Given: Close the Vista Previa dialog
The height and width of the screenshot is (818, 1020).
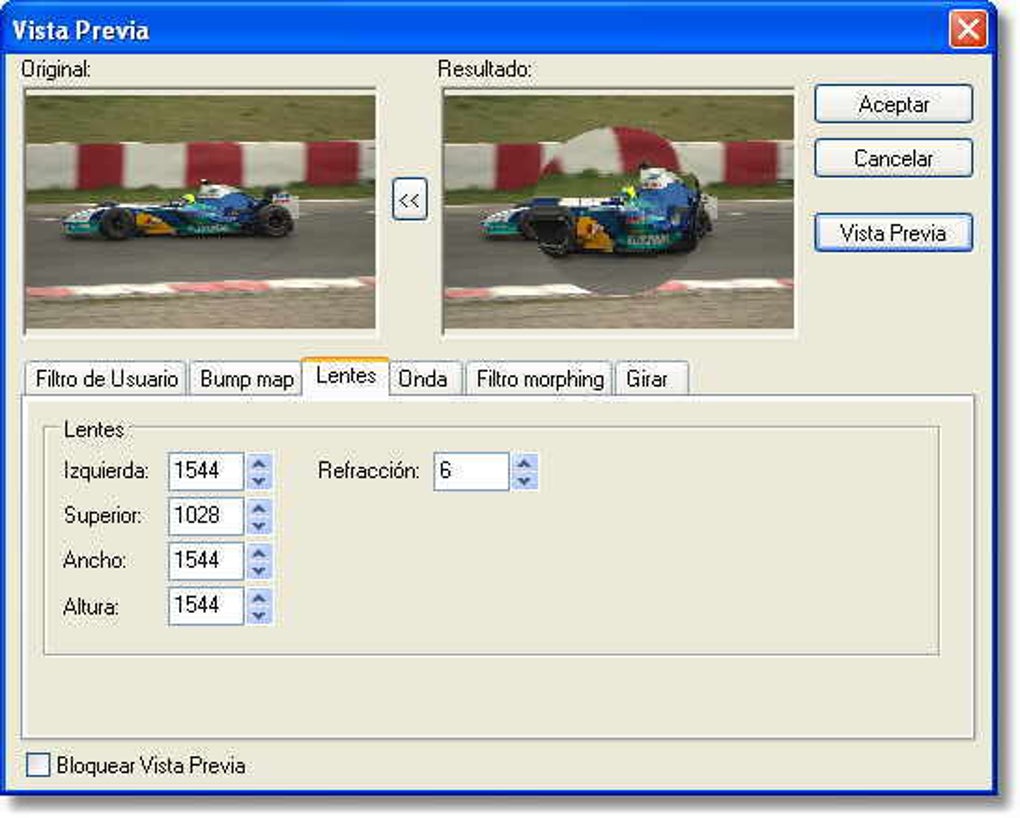Looking at the screenshot, I should click(x=968, y=30).
